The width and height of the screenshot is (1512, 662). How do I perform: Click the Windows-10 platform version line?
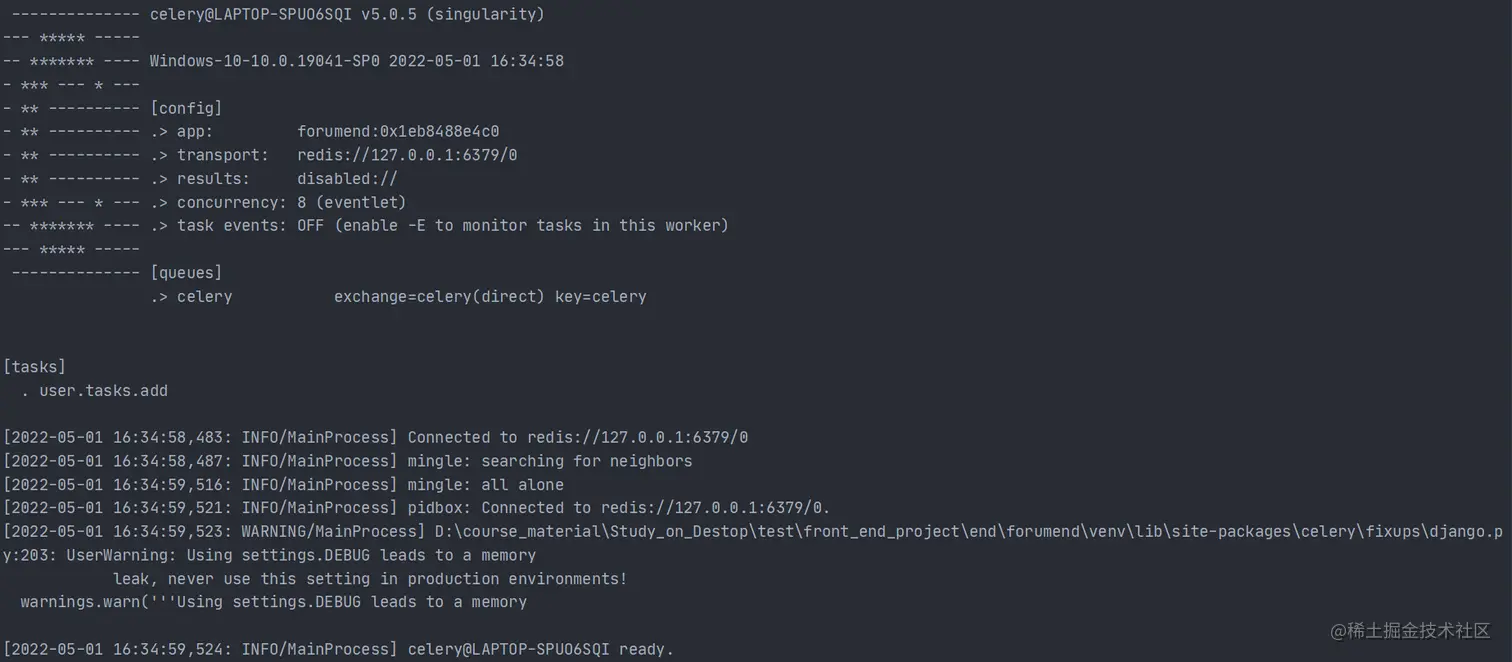(x=357, y=61)
